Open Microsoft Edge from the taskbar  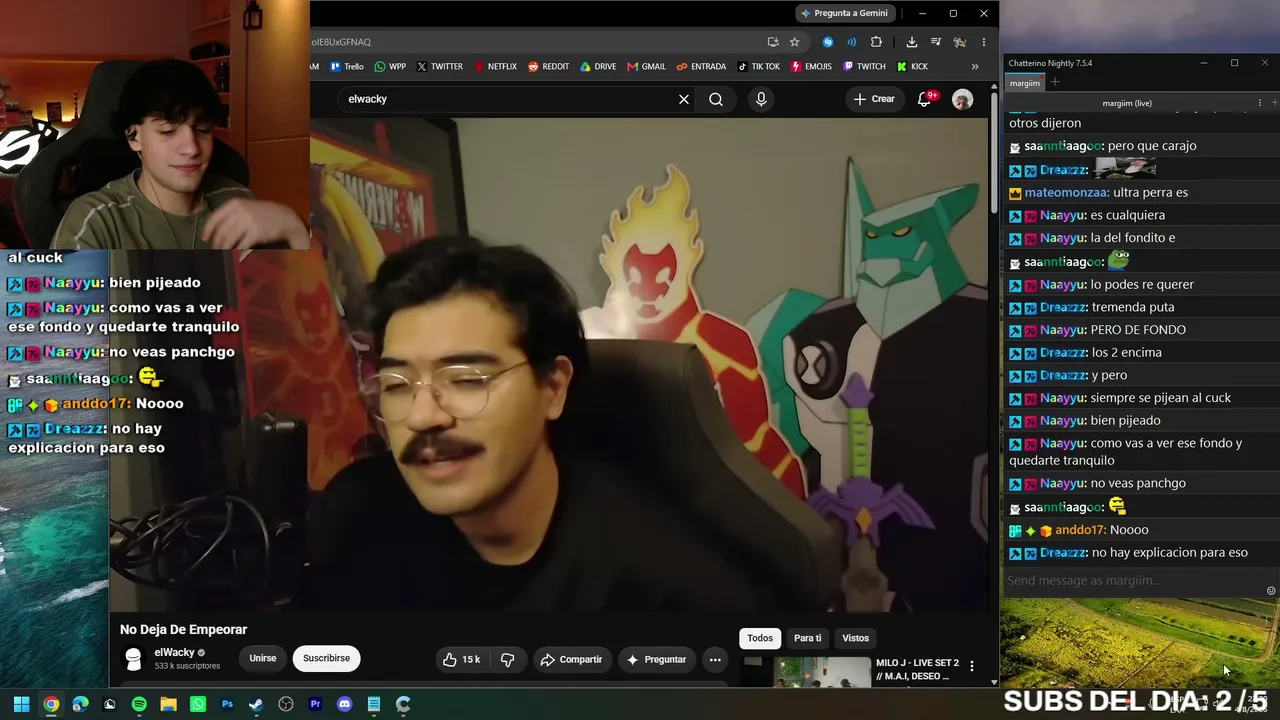point(80,704)
